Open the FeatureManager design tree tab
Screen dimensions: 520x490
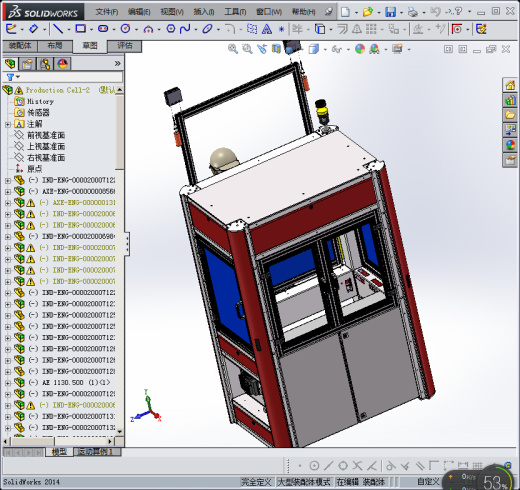(10, 63)
